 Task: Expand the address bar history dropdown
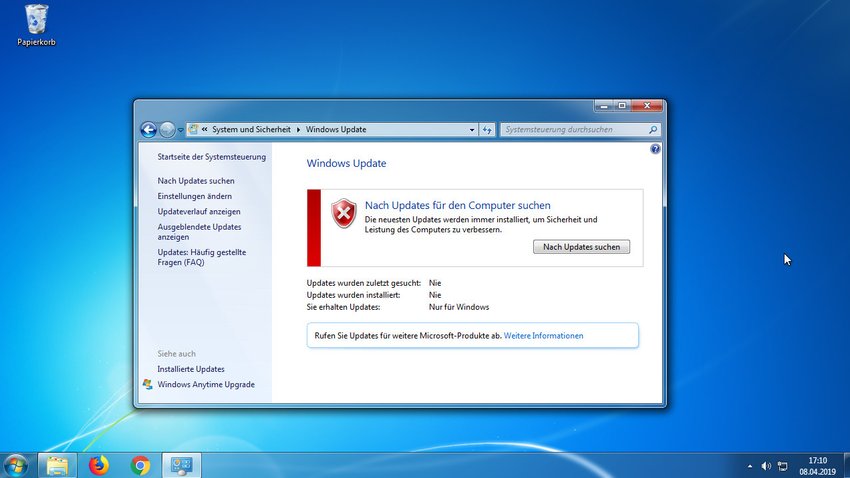pyautogui.click(x=472, y=130)
